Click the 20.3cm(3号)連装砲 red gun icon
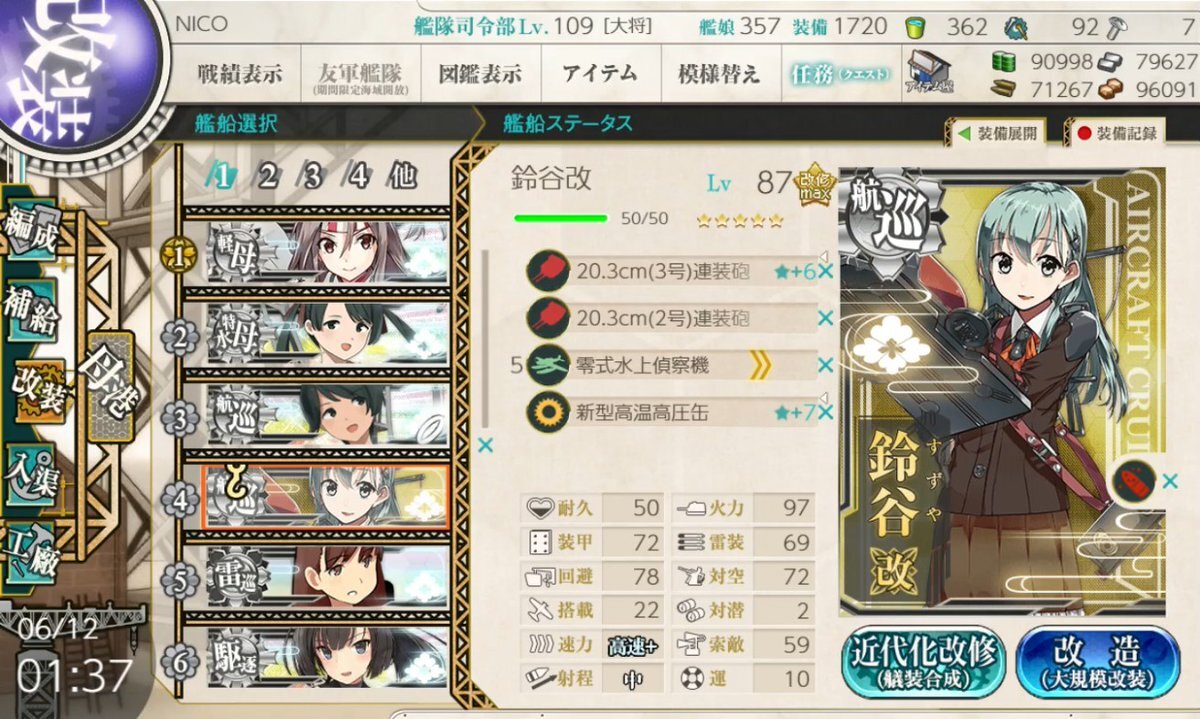 (548, 270)
